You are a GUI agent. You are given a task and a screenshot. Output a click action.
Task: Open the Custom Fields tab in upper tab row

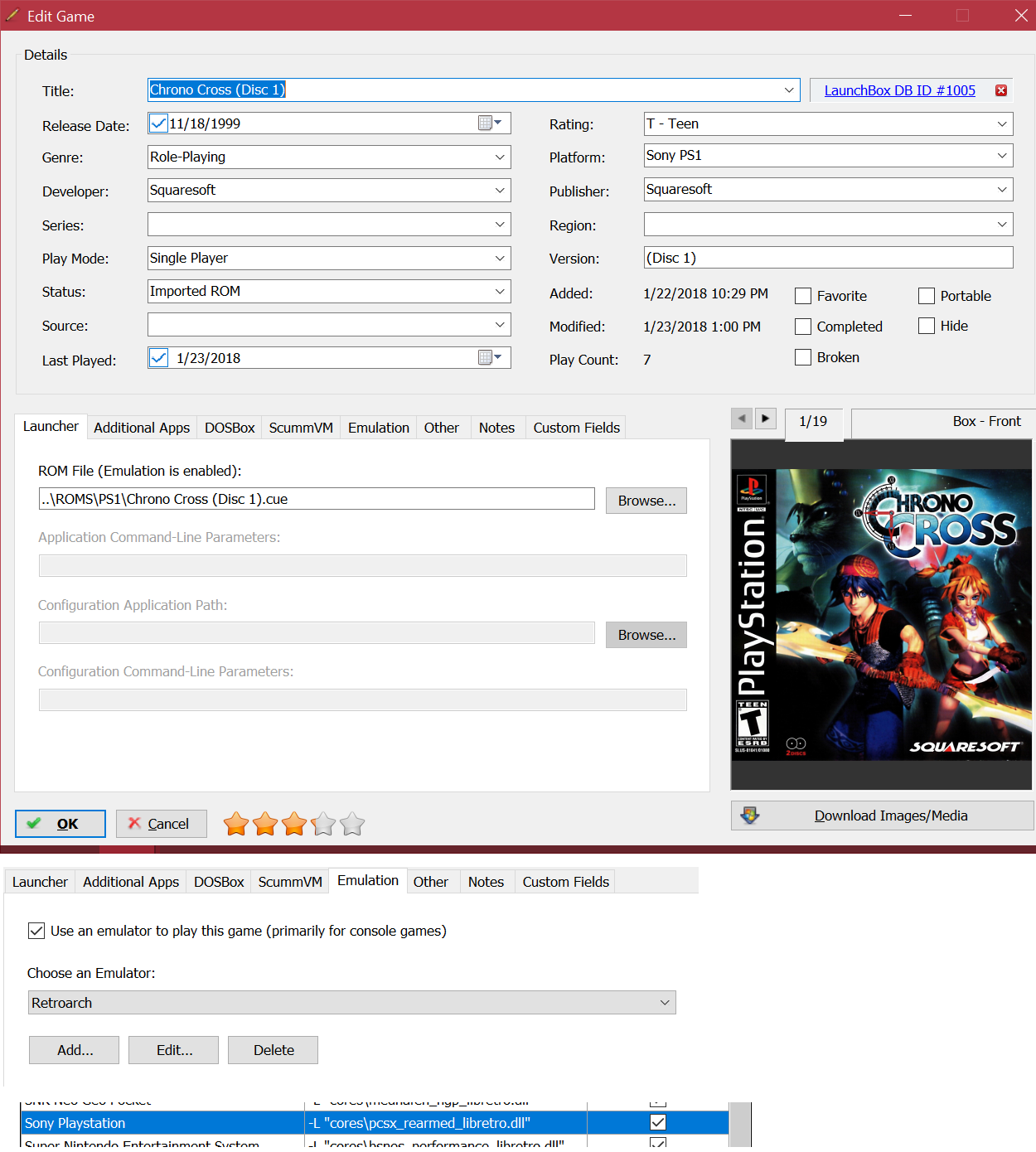(x=577, y=428)
